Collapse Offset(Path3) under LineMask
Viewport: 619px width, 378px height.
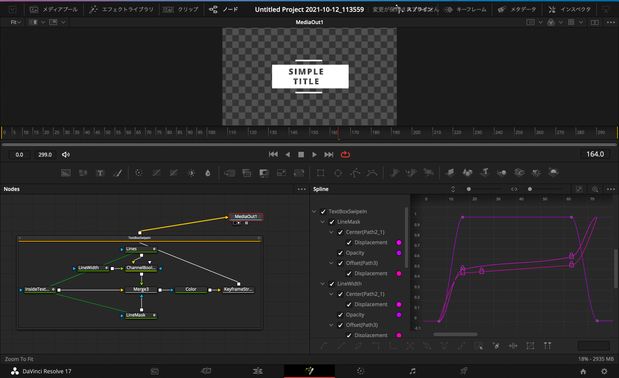tap(332, 263)
